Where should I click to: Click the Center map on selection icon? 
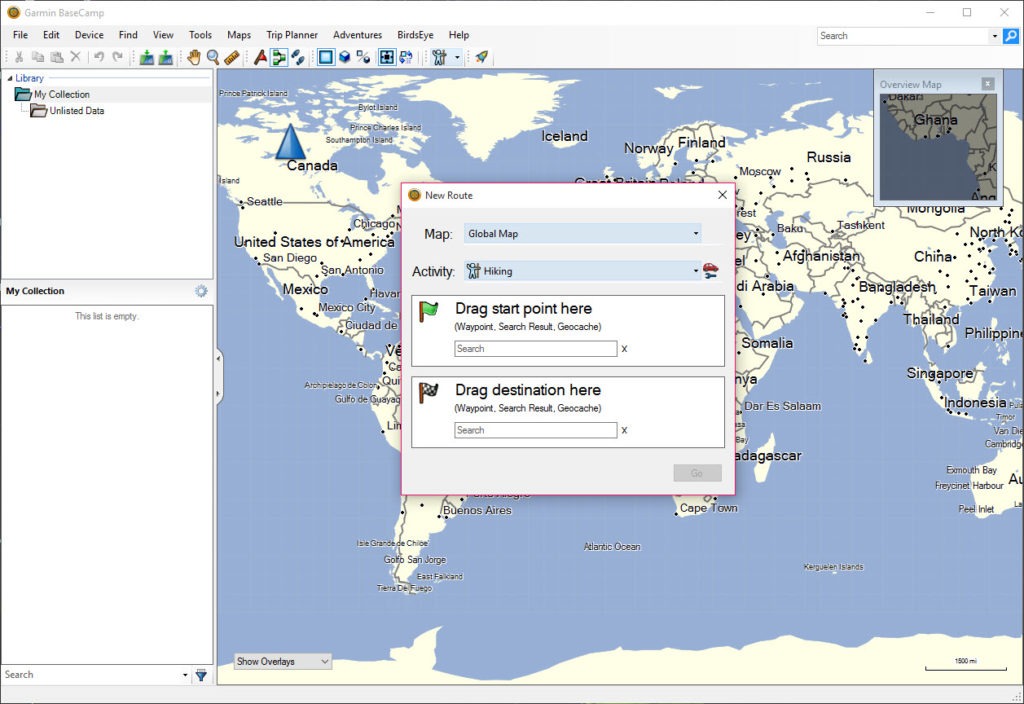pyautogui.click(x=387, y=57)
